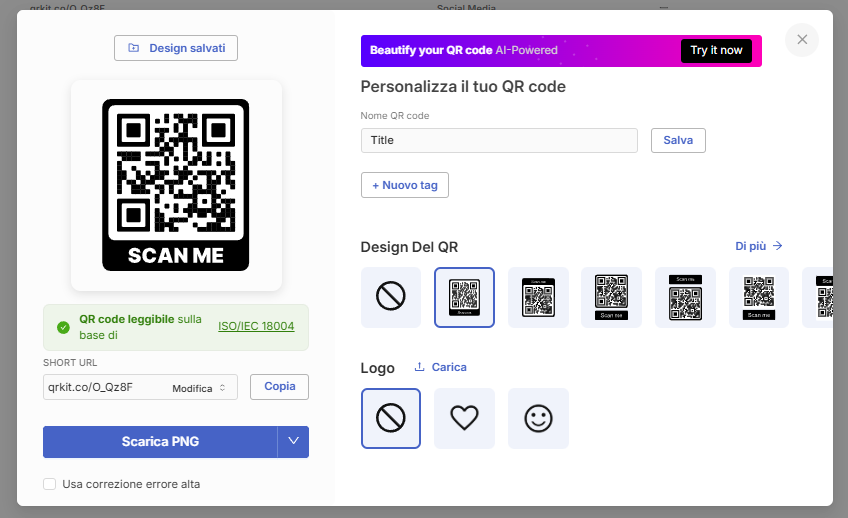The width and height of the screenshot is (848, 518).
Task: Open the Design salvati saved designs button
Action: 176,48
